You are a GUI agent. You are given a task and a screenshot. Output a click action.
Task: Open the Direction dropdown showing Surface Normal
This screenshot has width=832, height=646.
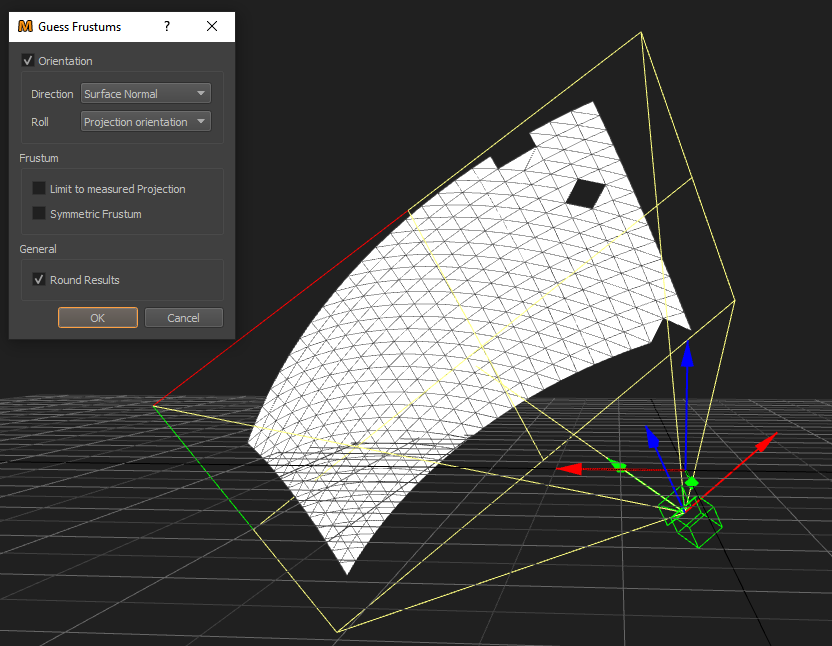tap(145, 94)
